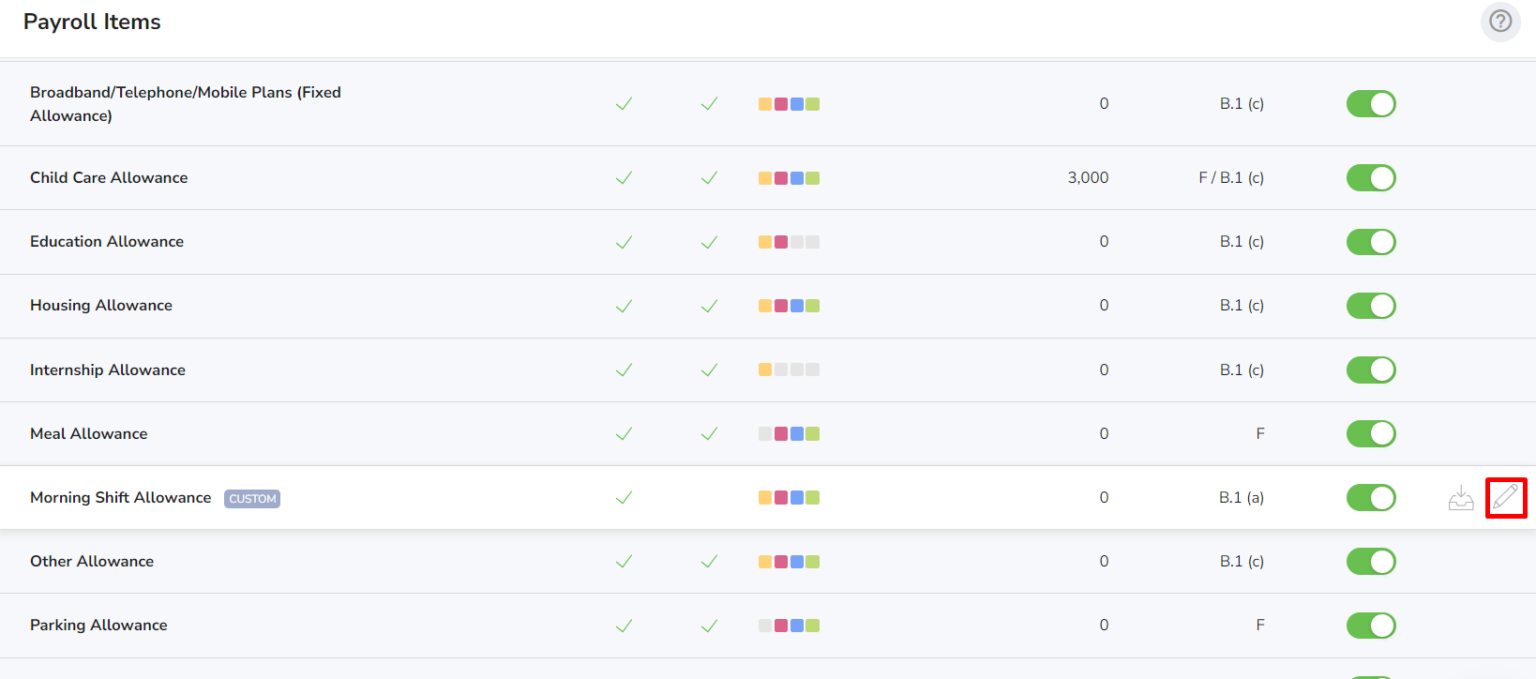Click the checkmark next to Housing Allowance
Screen dimensions: 1536x679
[624, 305]
